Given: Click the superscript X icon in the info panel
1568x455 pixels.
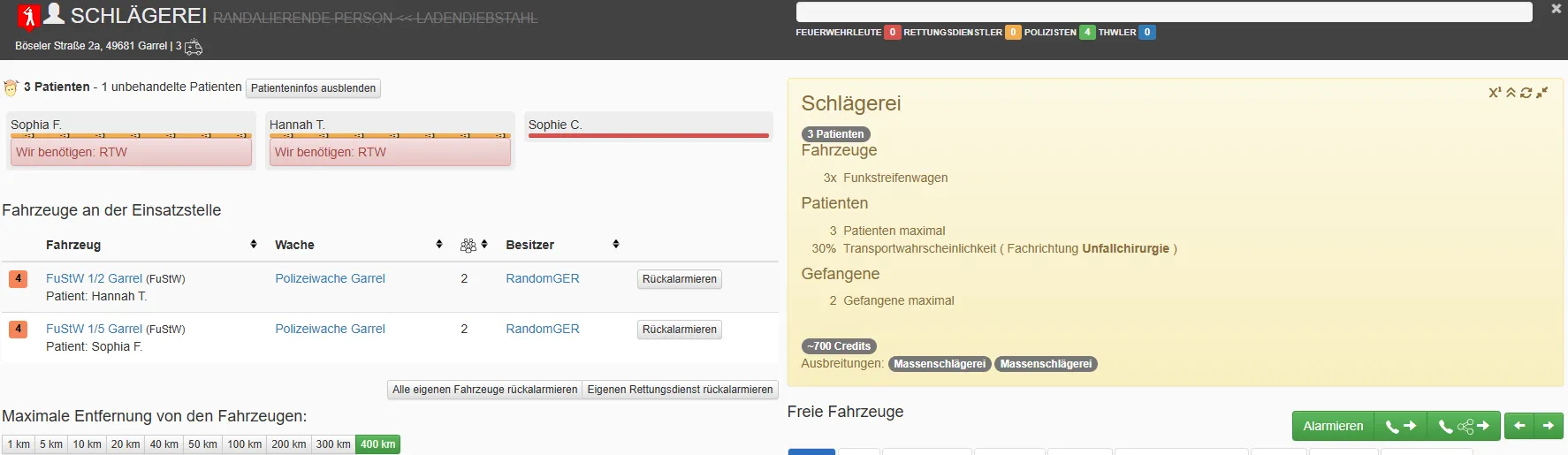Looking at the screenshot, I should coord(1495,93).
